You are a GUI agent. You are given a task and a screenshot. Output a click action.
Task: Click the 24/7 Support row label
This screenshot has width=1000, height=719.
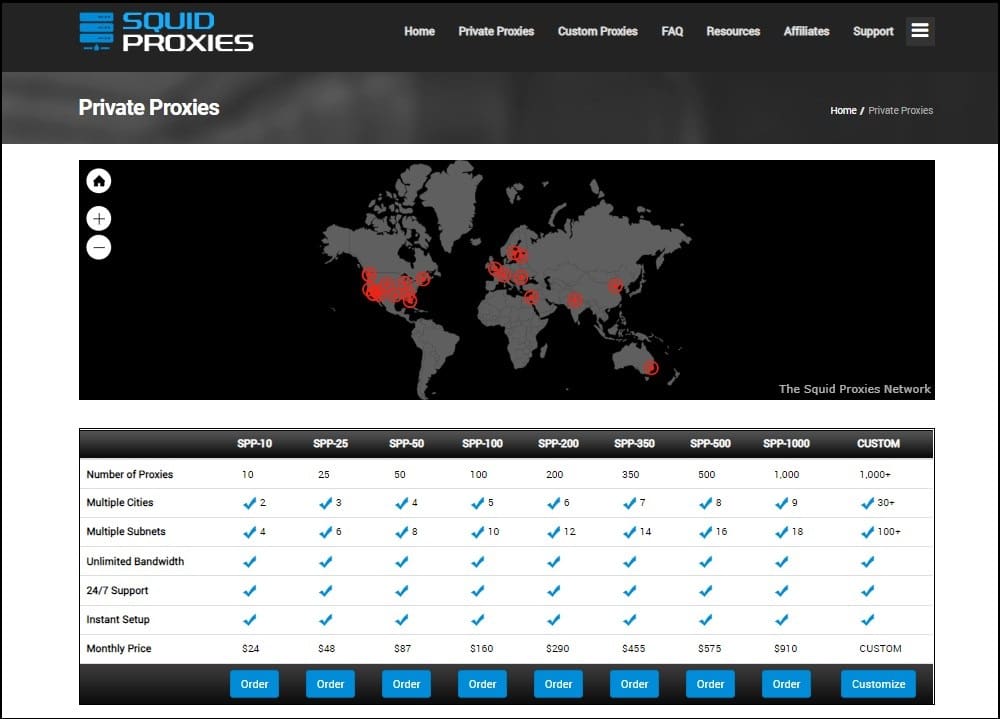click(x=117, y=591)
